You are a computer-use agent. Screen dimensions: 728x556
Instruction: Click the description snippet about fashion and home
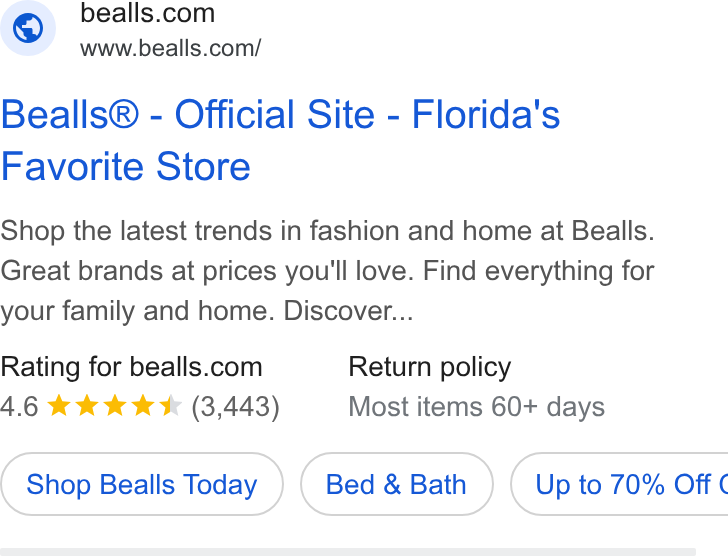[x=327, y=271]
